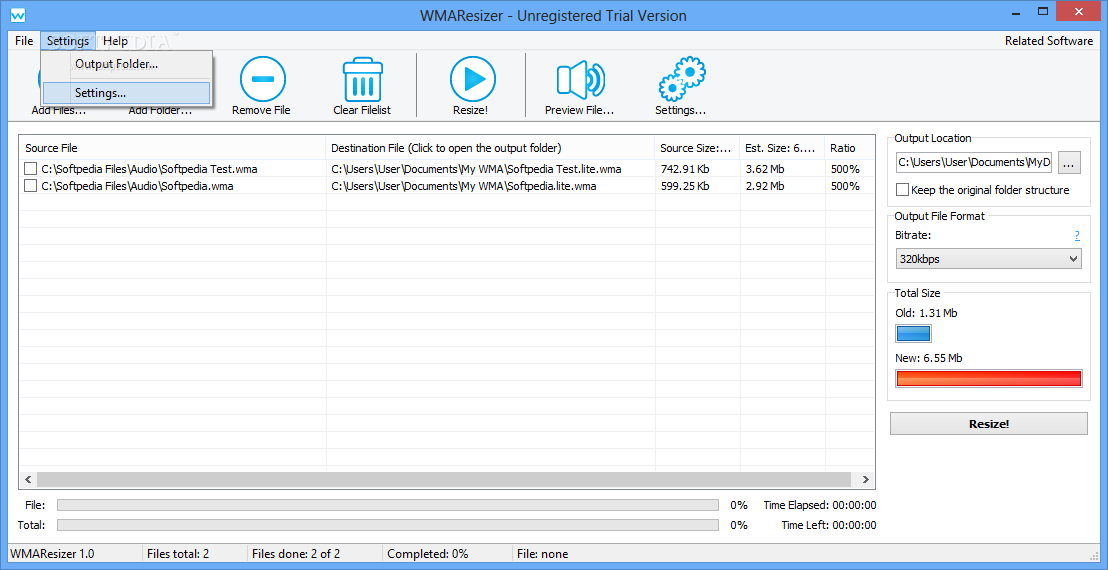Click the 'New: 6.55 Mb' label

tap(929, 358)
